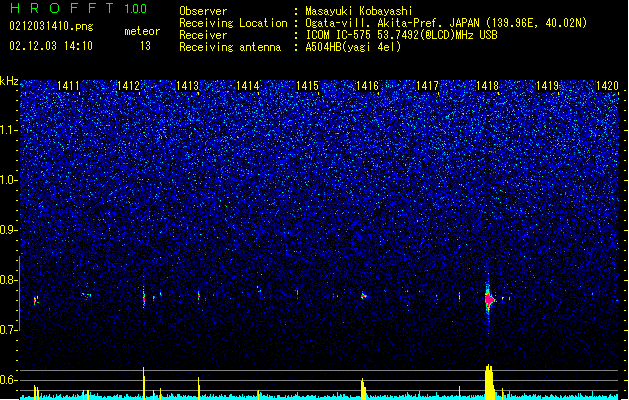629x400 pixels.
Task: Click the 1420 time marker
Action: (607, 86)
